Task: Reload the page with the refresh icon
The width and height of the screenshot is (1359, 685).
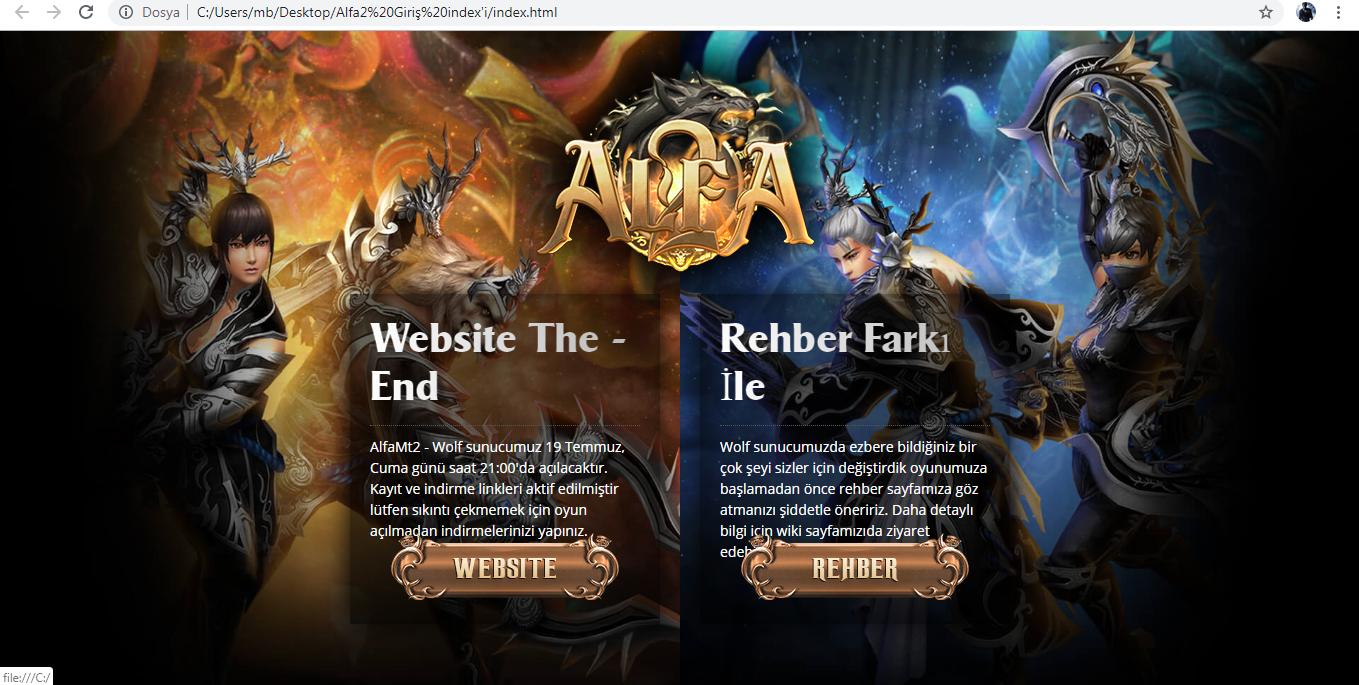Action: tap(86, 13)
